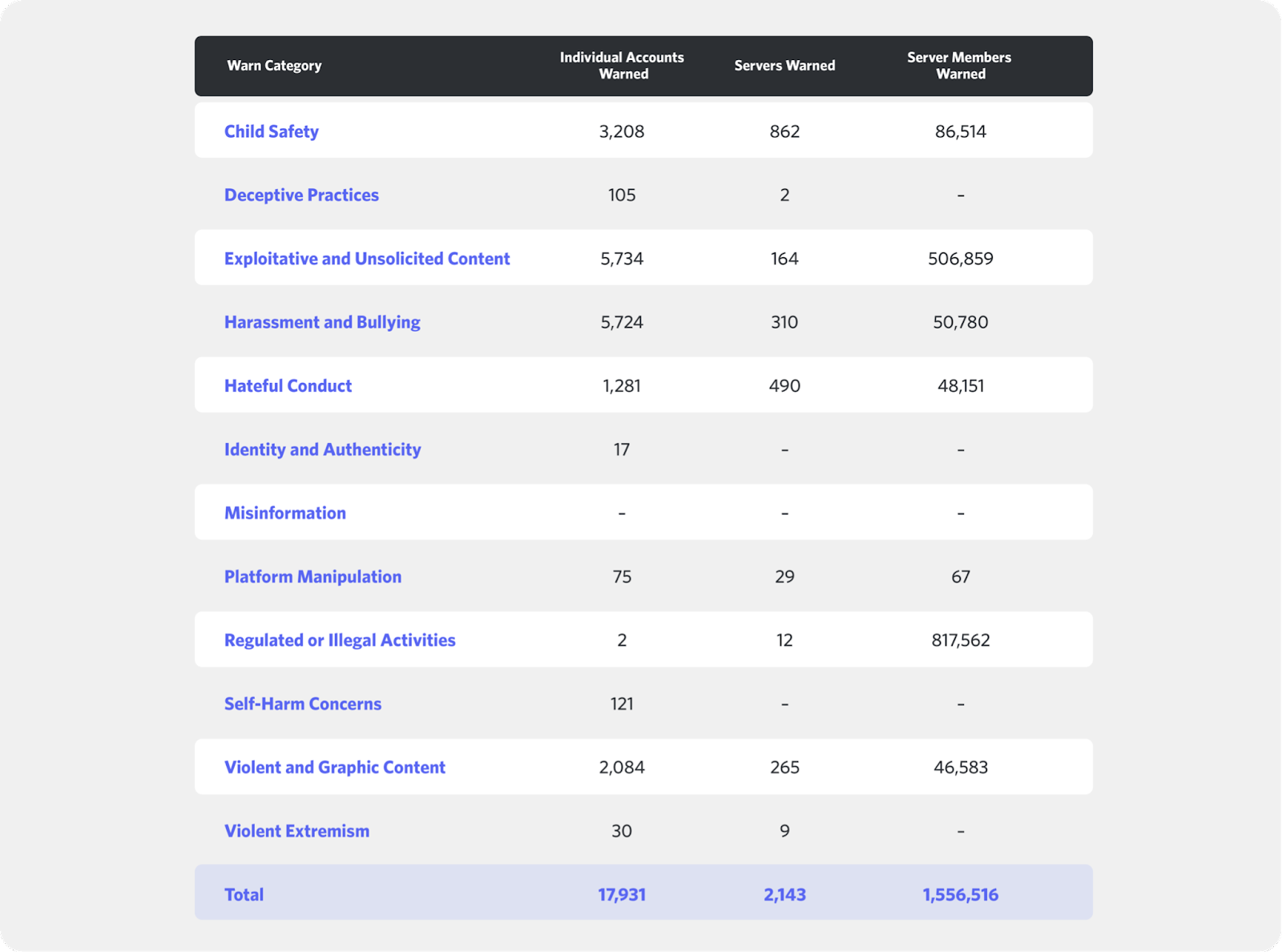
Task: Select the Warn Category column header
Action: [274, 66]
